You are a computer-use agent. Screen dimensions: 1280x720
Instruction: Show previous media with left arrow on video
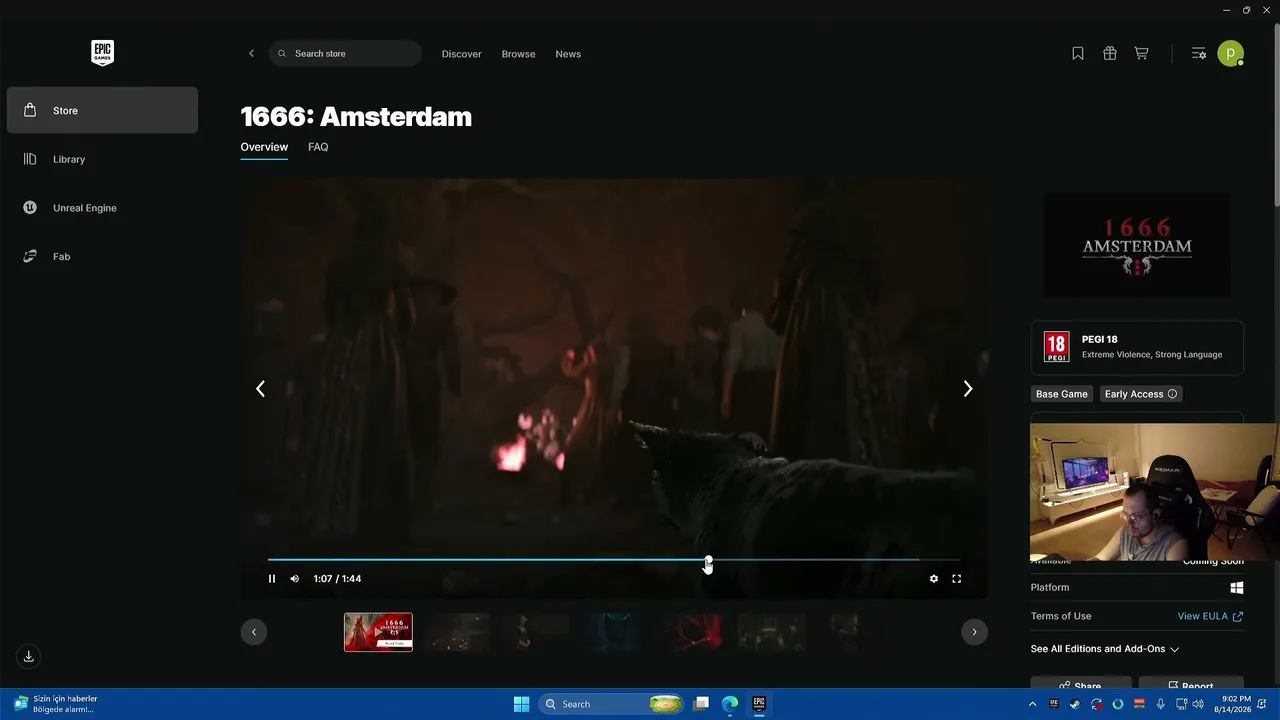[260, 389]
